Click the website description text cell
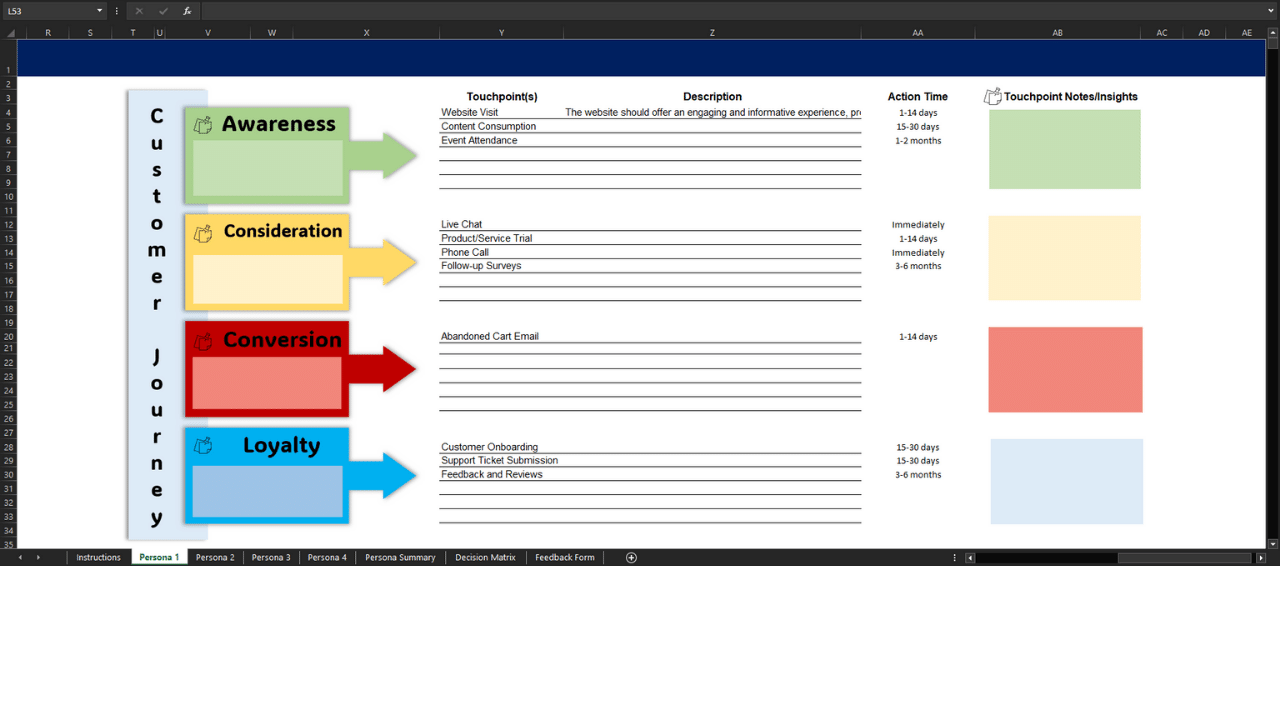The image size is (1280, 720). 712,113
